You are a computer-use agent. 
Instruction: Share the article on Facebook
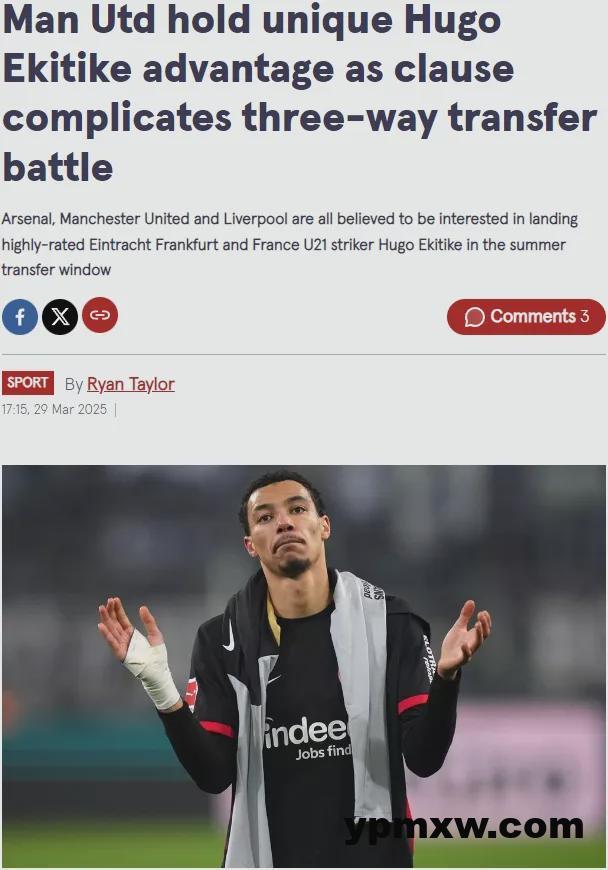20,317
